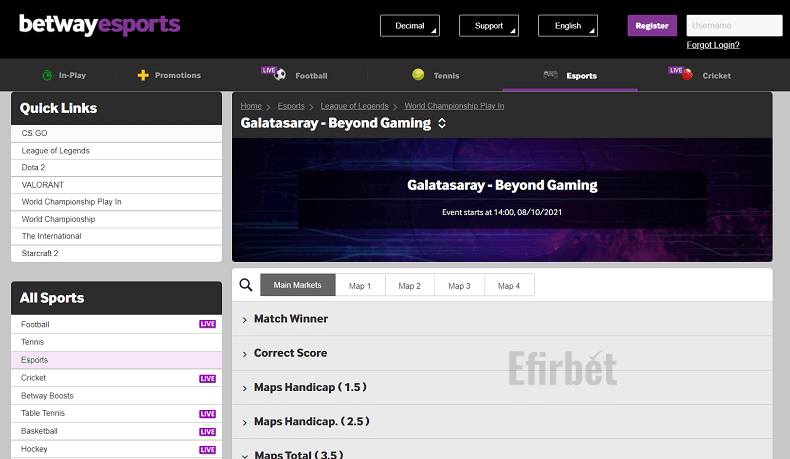Image resolution: width=790 pixels, height=459 pixels.
Task: Click the Register button
Action: pyautogui.click(x=652, y=26)
